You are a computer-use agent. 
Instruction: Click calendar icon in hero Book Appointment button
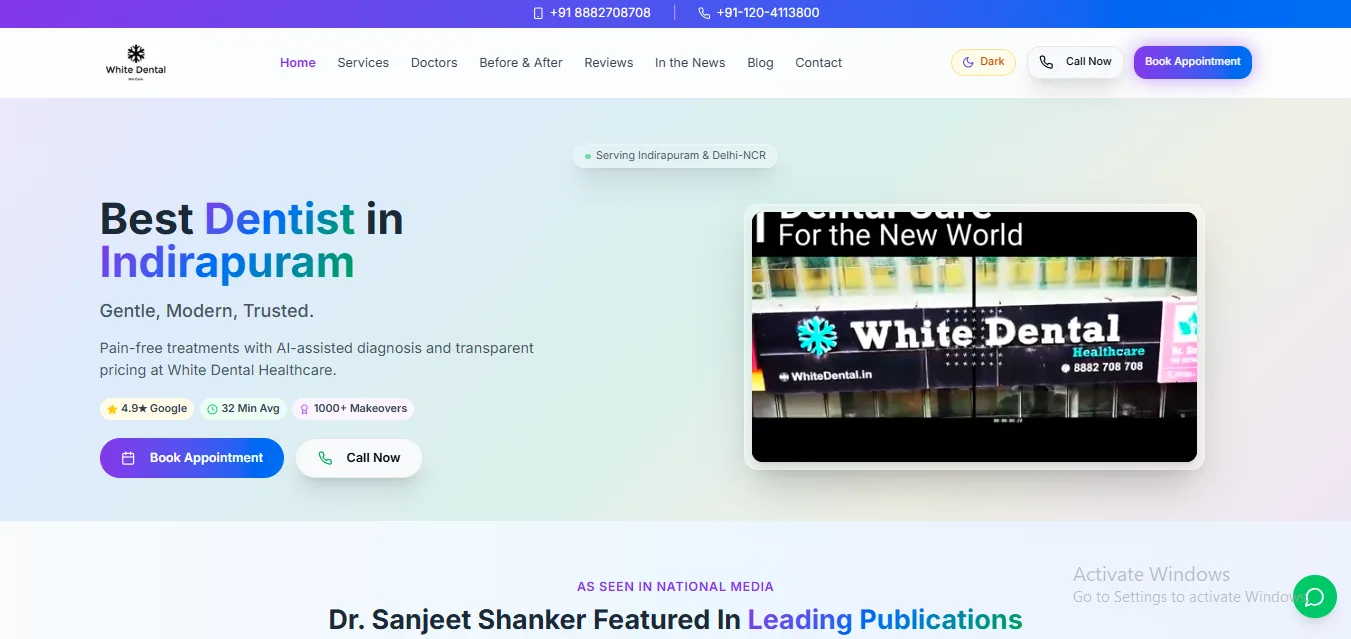pos(128,458)
